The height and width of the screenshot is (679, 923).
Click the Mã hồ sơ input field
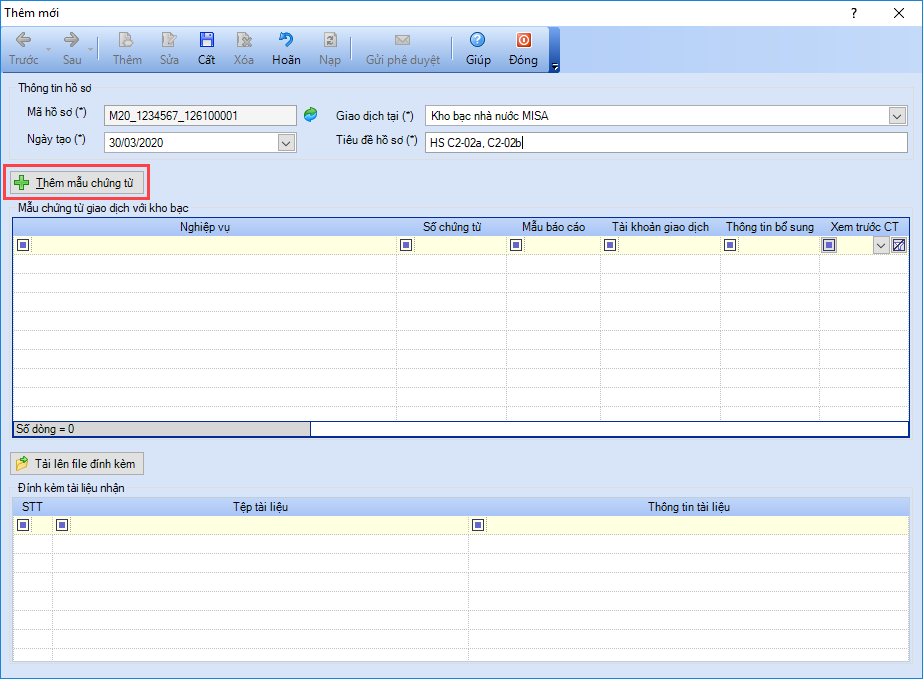pyautogui.click(x=200, y=115)
